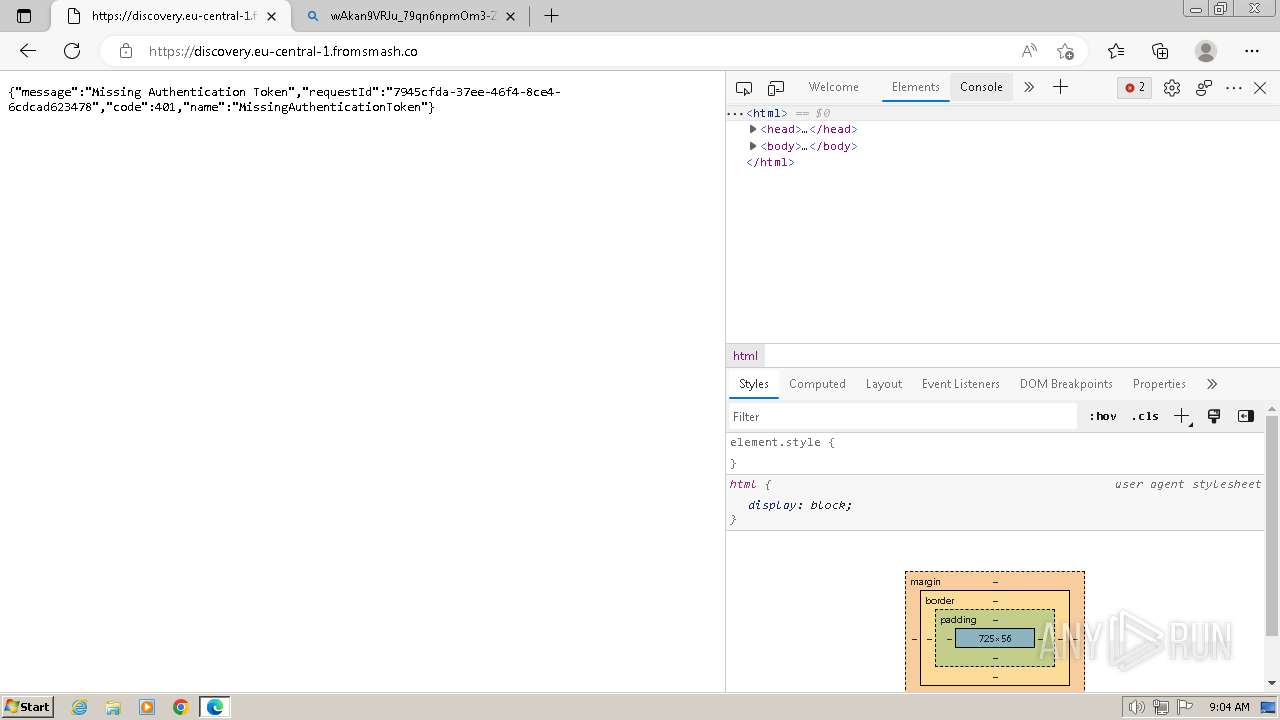Switch to the Welcome tab
The image size is (1280, 720).
(x=833, y=87)
